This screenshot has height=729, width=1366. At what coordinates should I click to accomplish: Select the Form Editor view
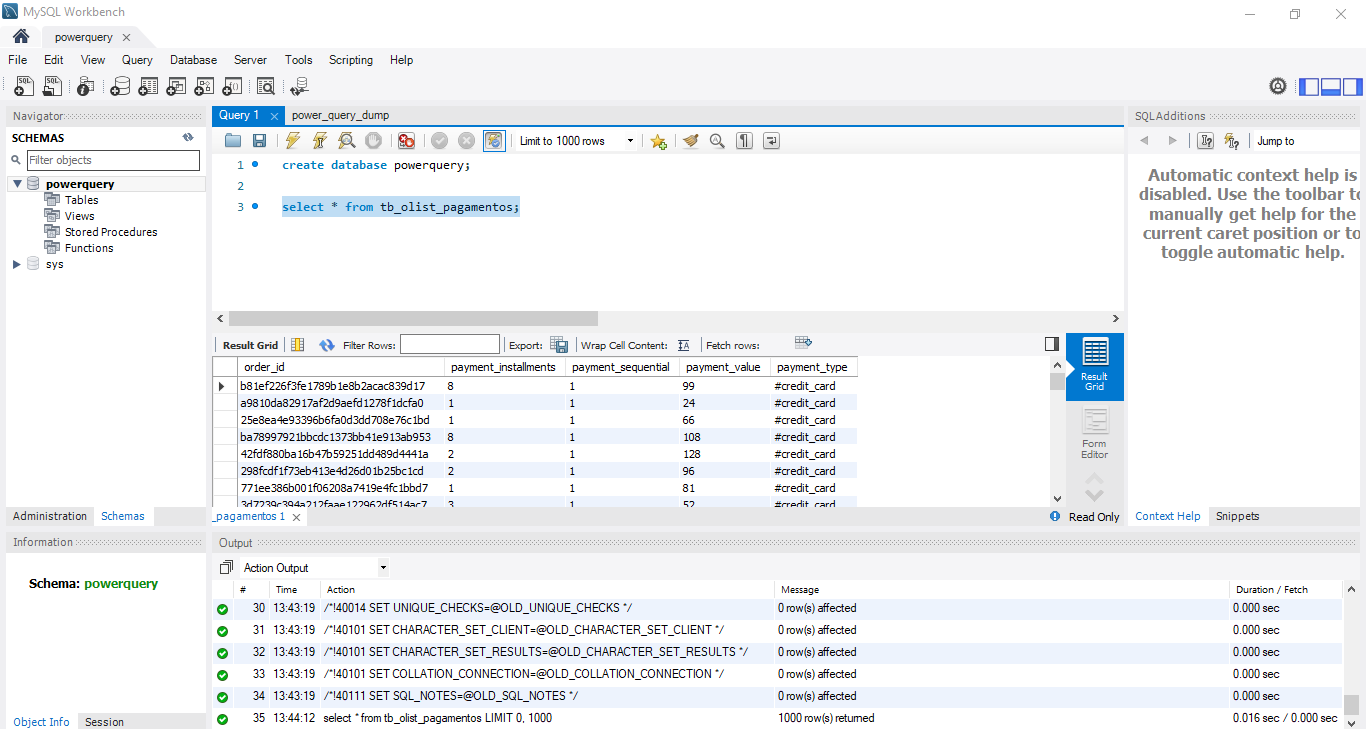pos(1094,434)
